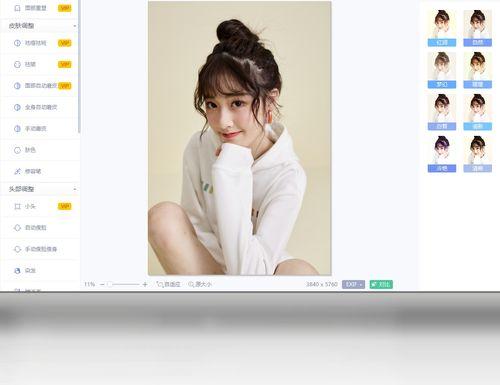Select 全身自动磨皮 full body smoothing
The height and width of the screenshot is (385, 500).
click(40, 107)
